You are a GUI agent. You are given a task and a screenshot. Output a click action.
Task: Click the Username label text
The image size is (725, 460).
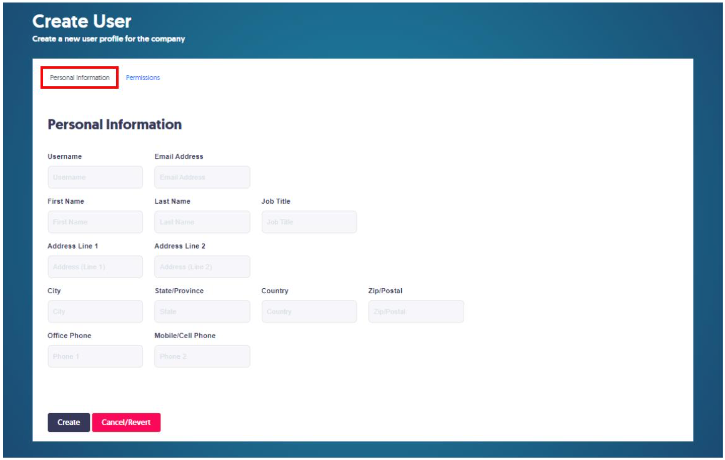[65, 157]
